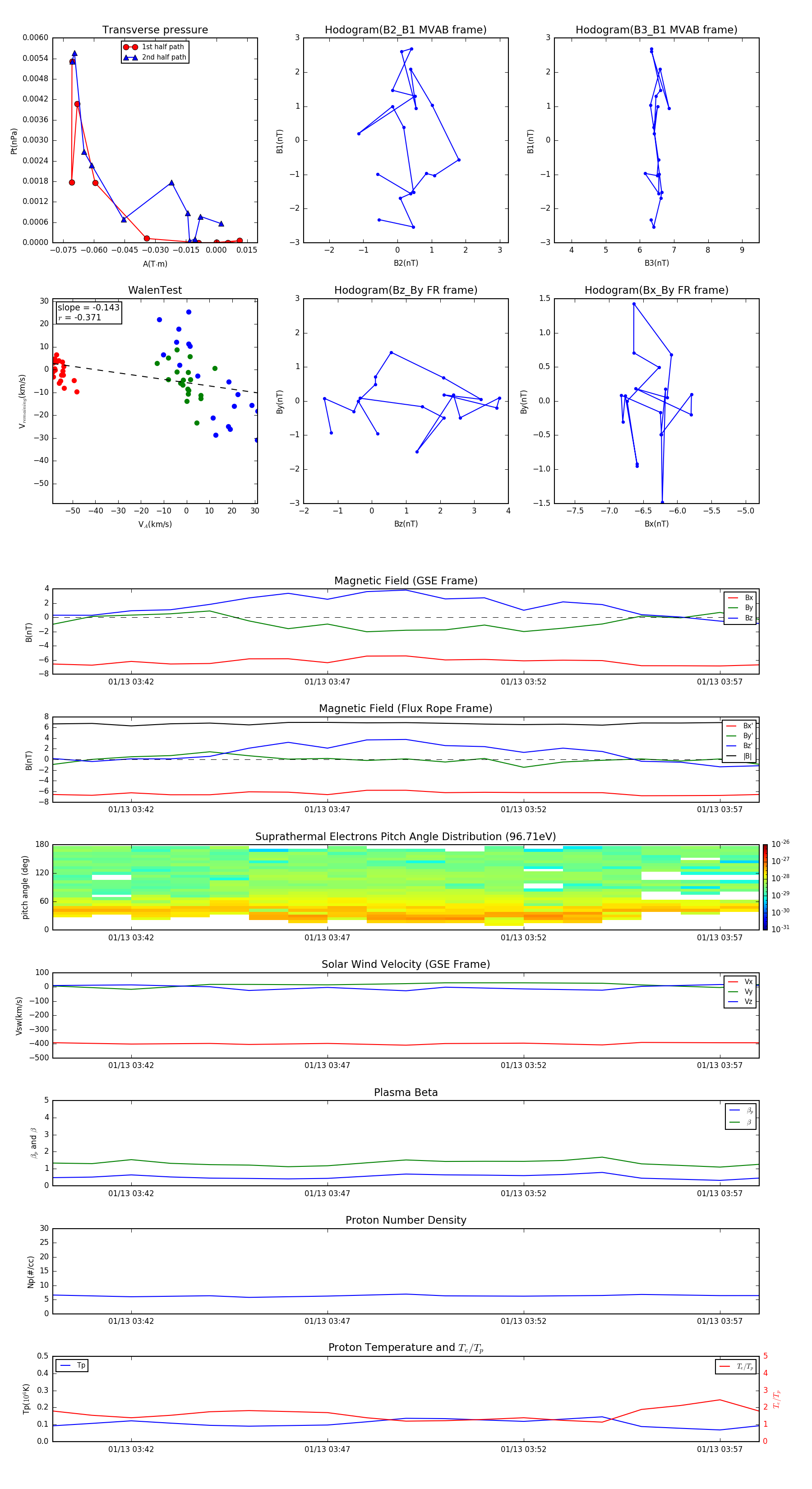The height and width of the screenshot is (1489, 812).
Task: Select the 'r = -0.371' annotation
Action: pos(80,317)
